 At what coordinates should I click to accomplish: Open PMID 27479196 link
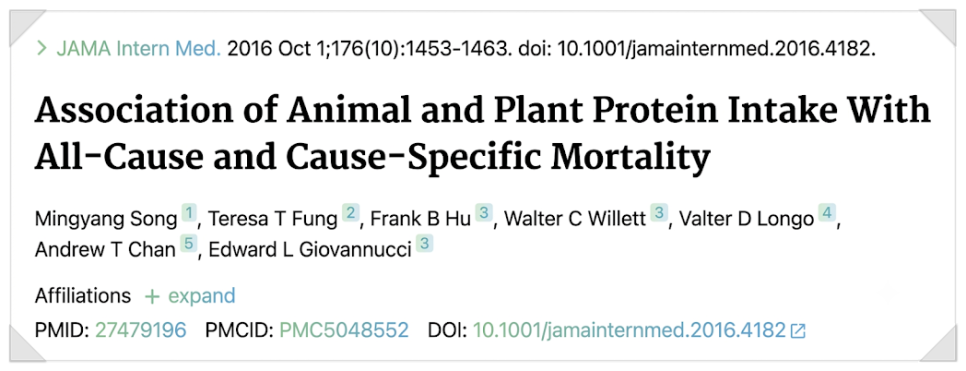(140, 331)
